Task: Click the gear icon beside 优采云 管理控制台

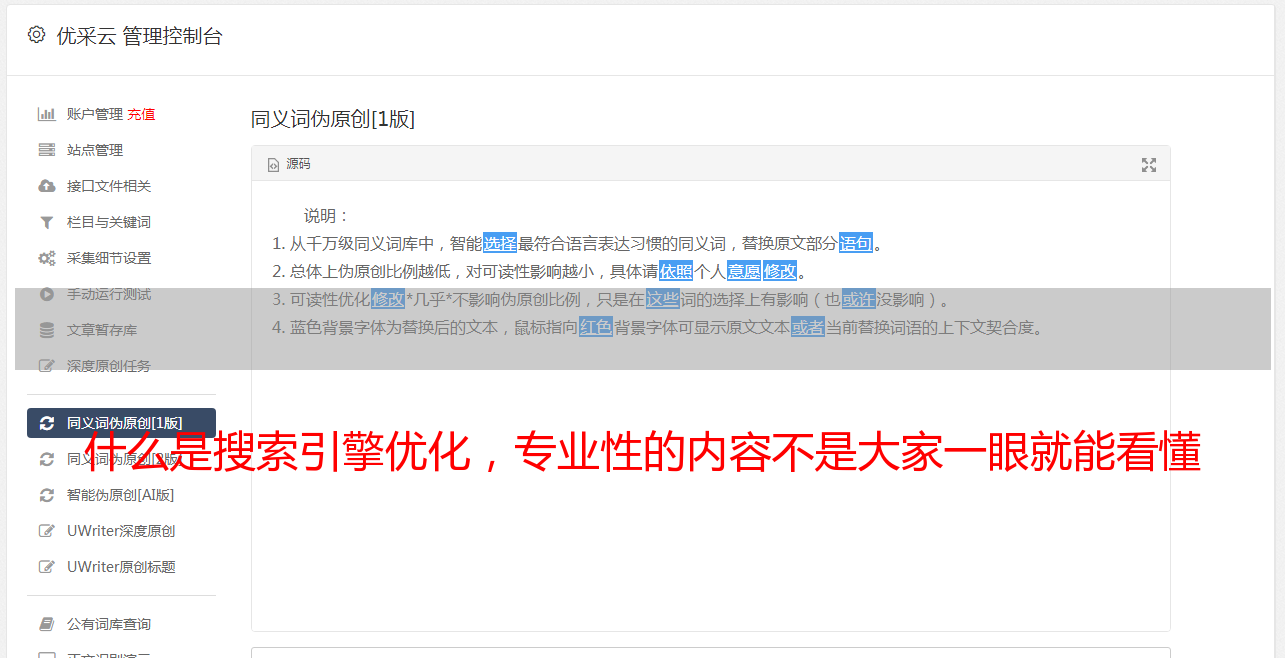Action: 37,35
